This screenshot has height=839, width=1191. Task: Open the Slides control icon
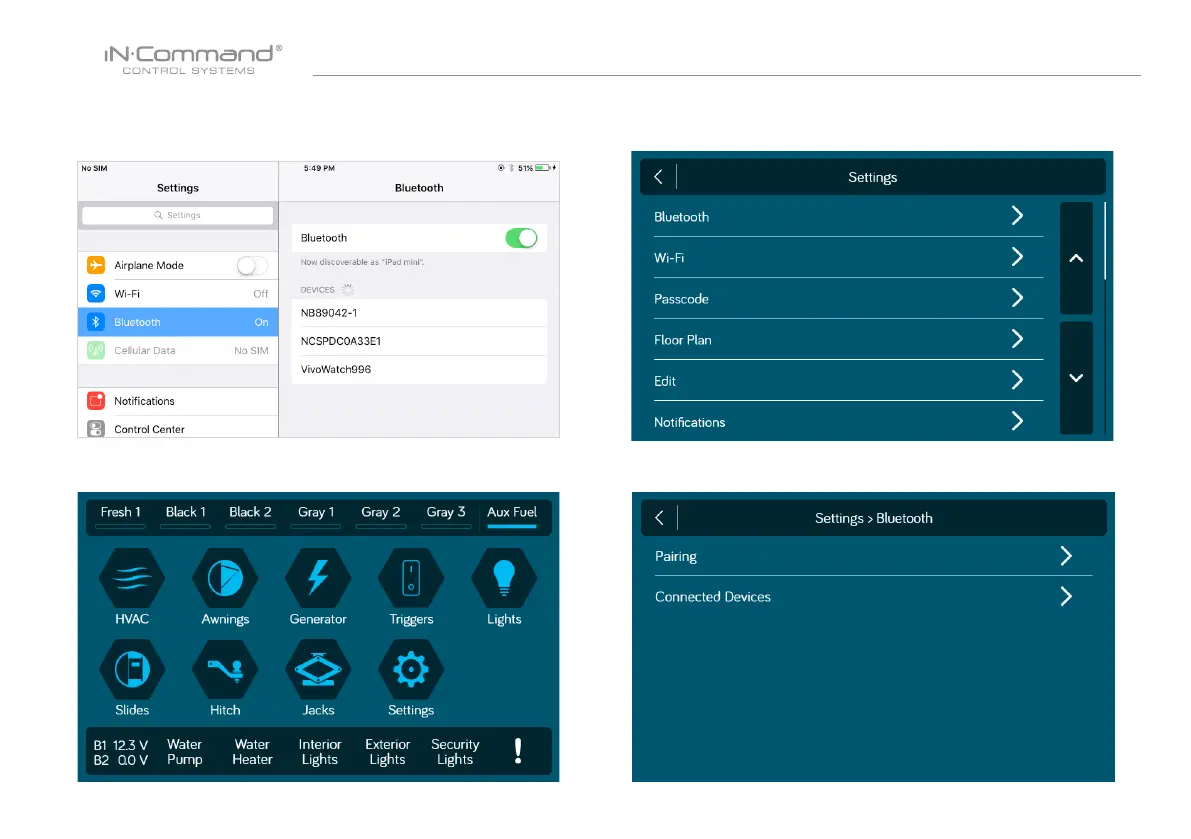[131, 671]
